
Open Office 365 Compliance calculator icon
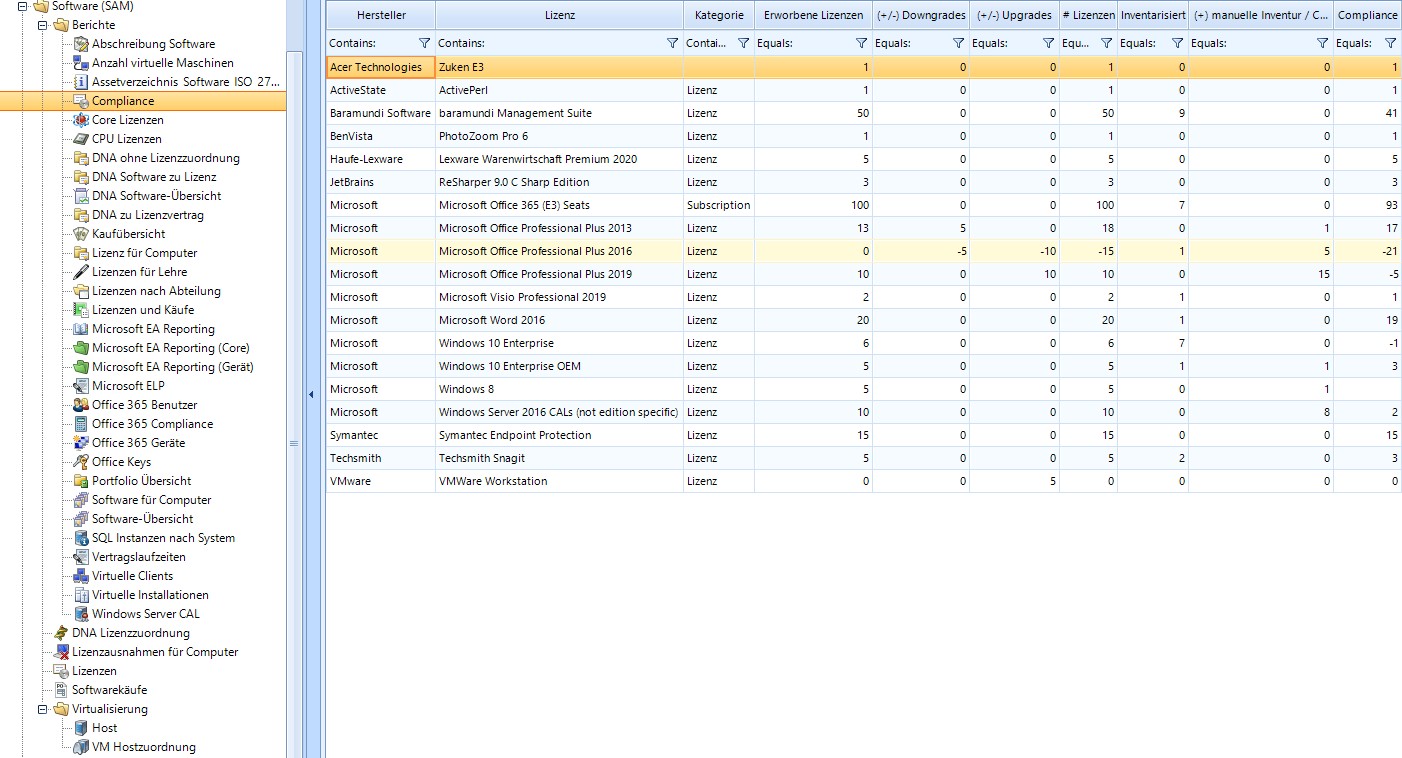[81, 424]
